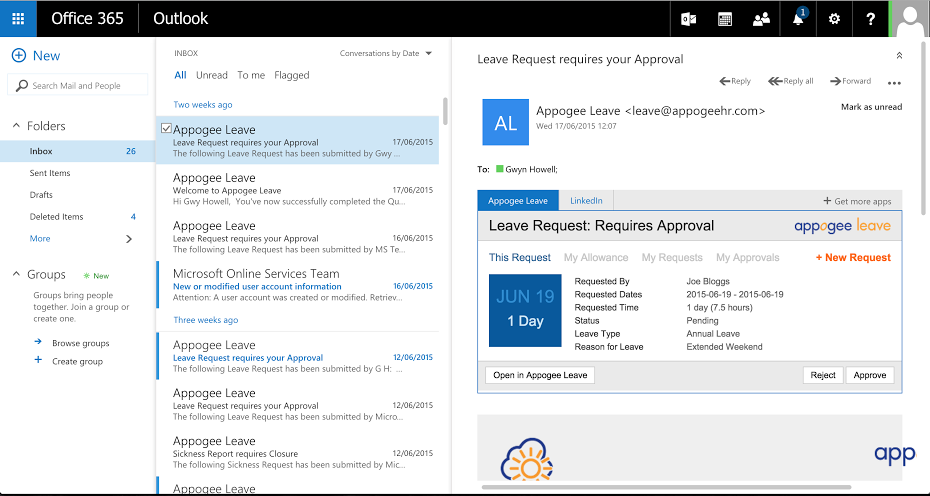This screenshot has width=930, height=496.
Task: Click the Search Mail and People field
Action: coord(78,86)
